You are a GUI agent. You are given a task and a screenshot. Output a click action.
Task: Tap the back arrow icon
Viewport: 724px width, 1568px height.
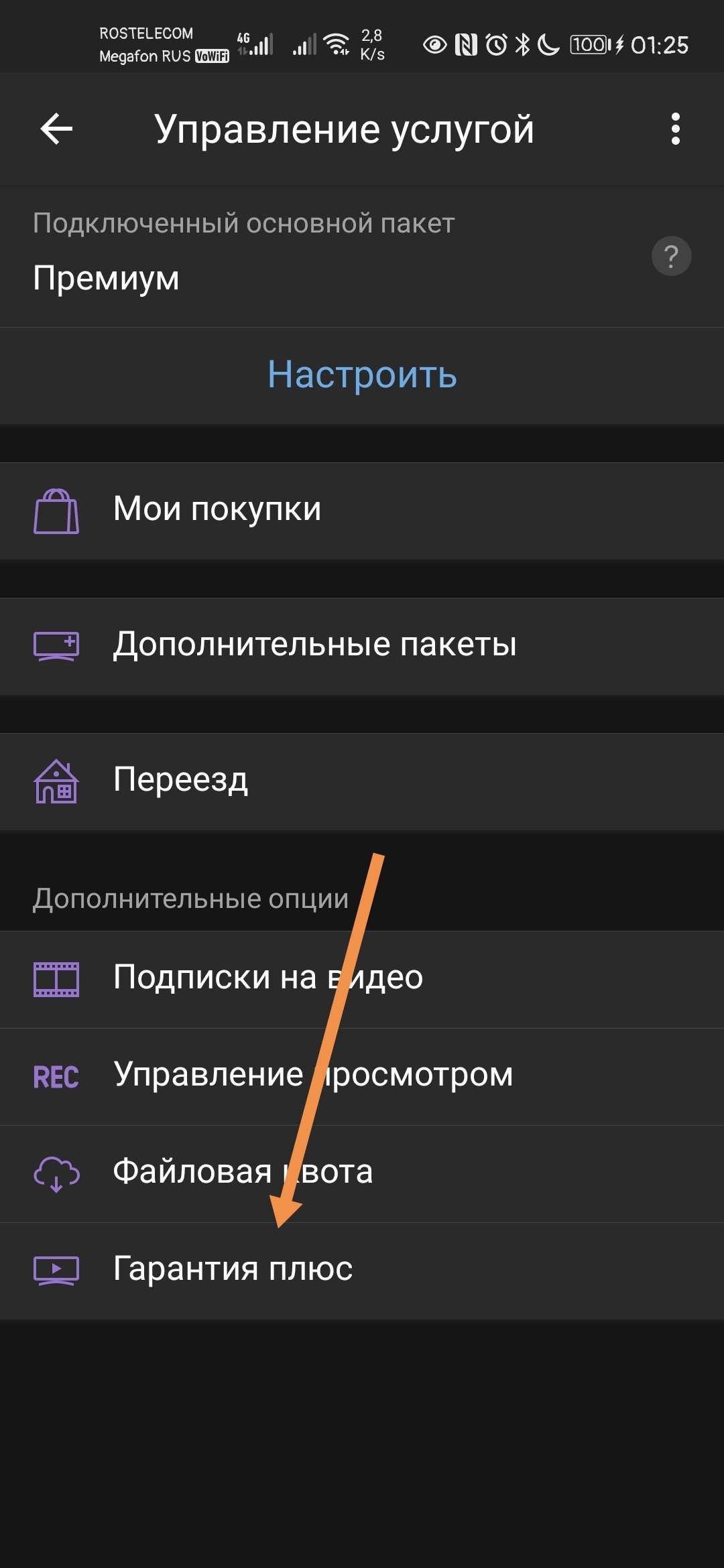click(x=56, y=129)
